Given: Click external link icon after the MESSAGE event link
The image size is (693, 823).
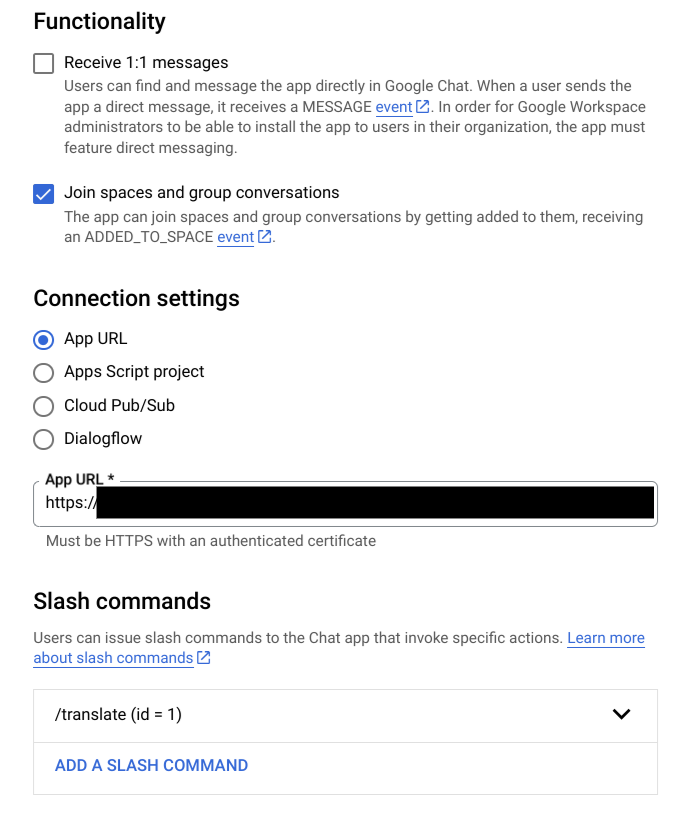Looking at the screenshot, I should pos(421,107).
